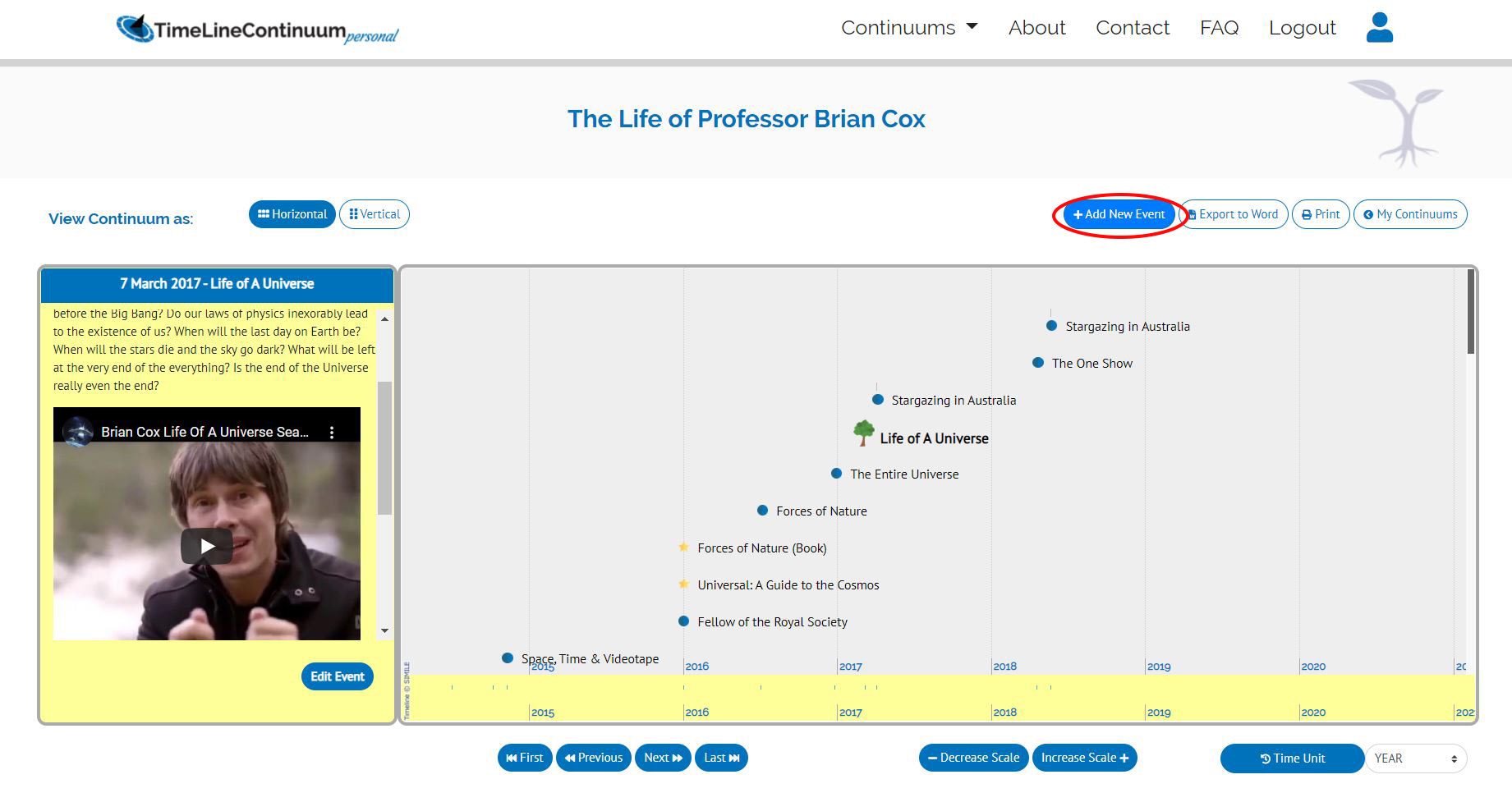Open the YouTube video options menu

(332, 433)
